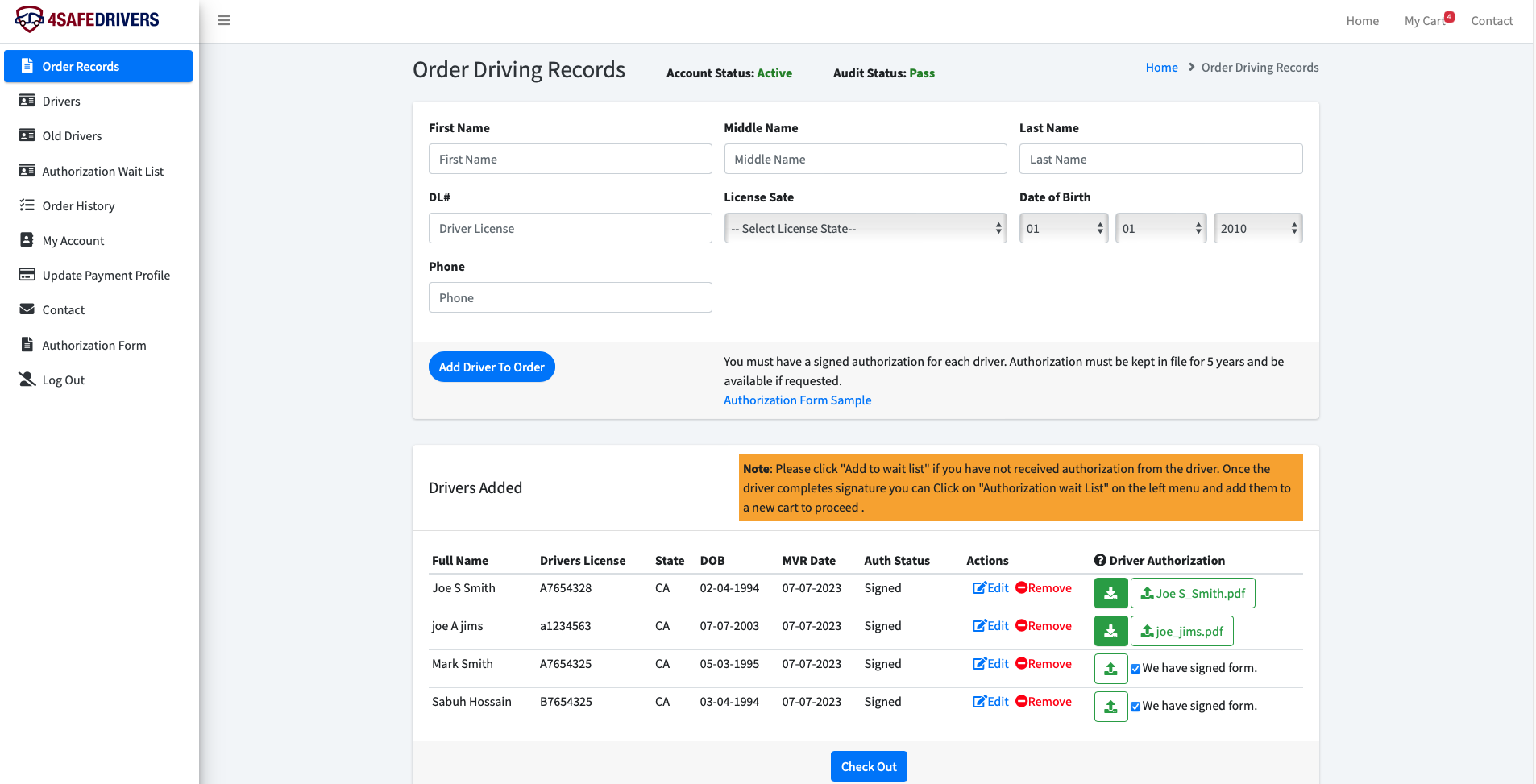
Task: Click the upload icon in Sabuh Hossain row
Action: [x=1110, y=707]
